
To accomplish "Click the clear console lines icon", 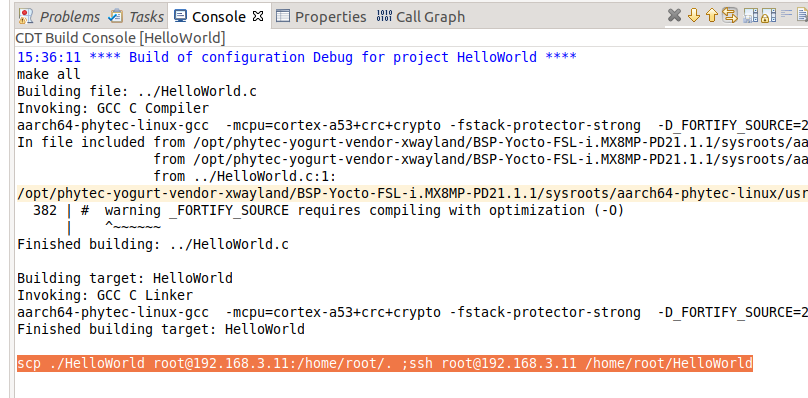I will click(x=786, y=14).
